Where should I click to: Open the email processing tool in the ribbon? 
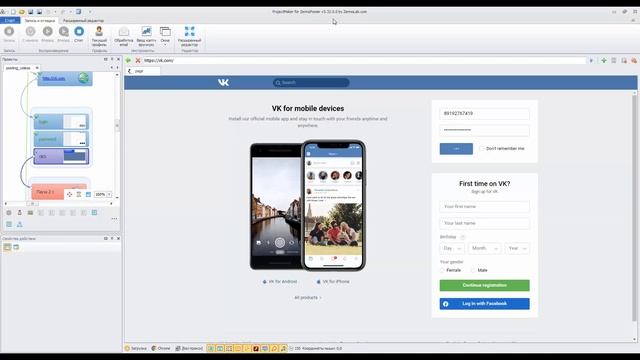tap(124, 36)
